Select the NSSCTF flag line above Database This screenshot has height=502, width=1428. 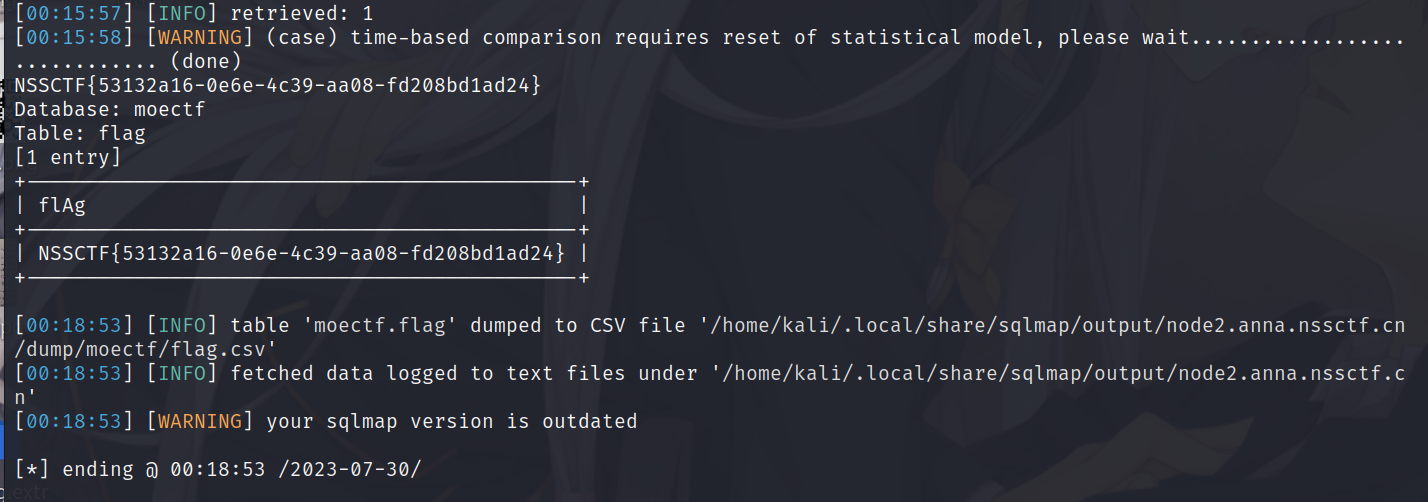click(x=277, y=86)
